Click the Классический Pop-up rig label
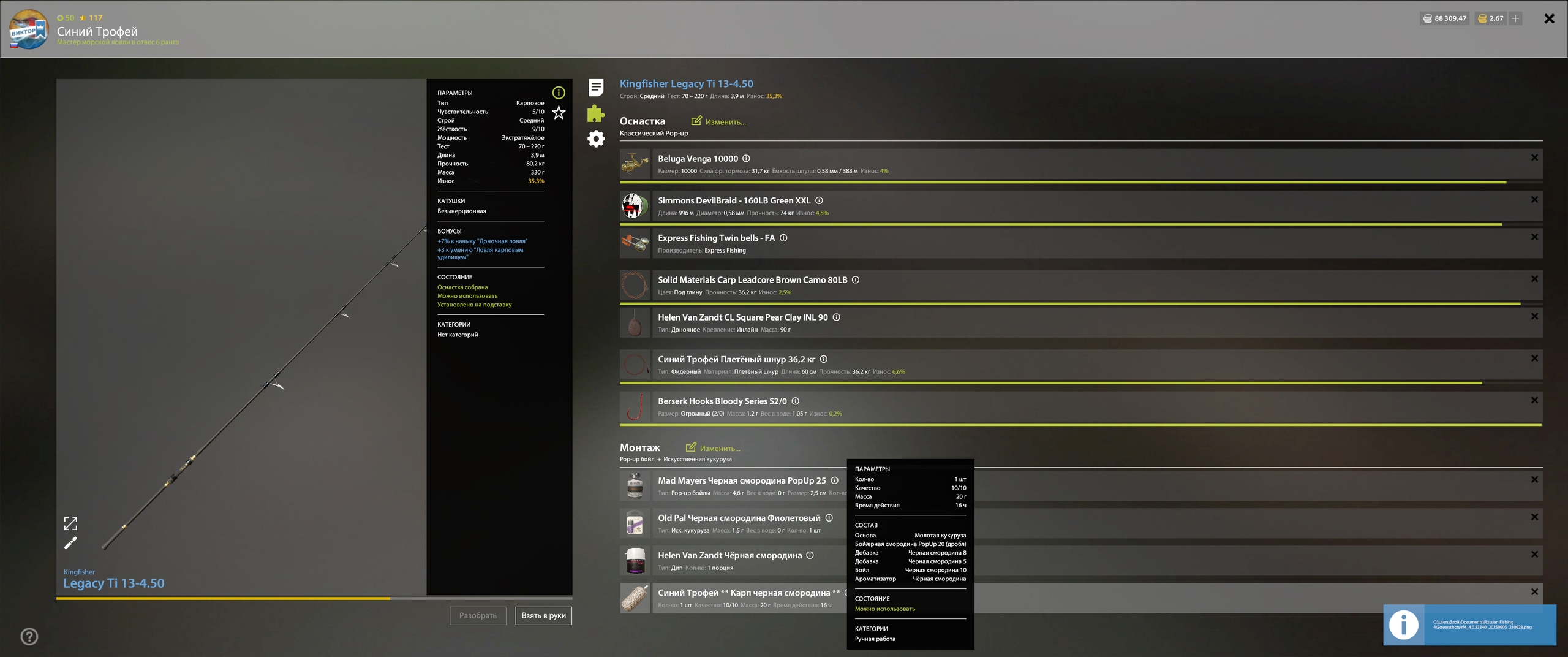1568x657 pixels. click(x=654, y=133)
